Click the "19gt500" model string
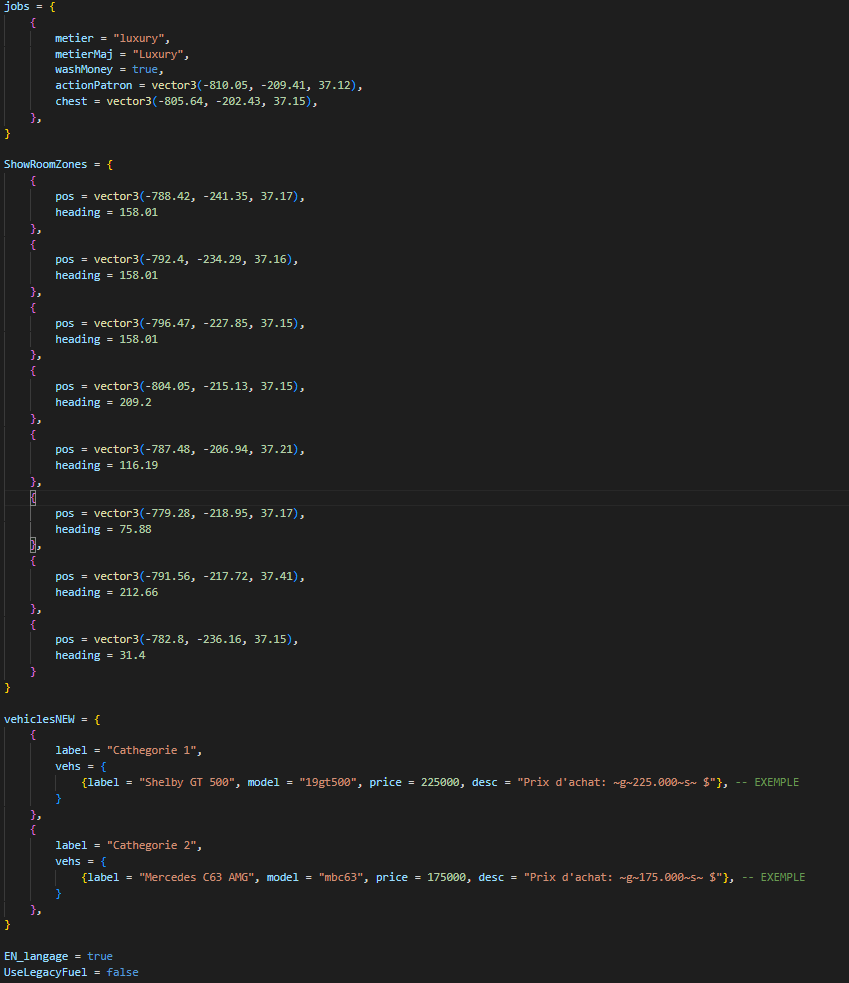This screenshot has height=983, width=849. 328,782
